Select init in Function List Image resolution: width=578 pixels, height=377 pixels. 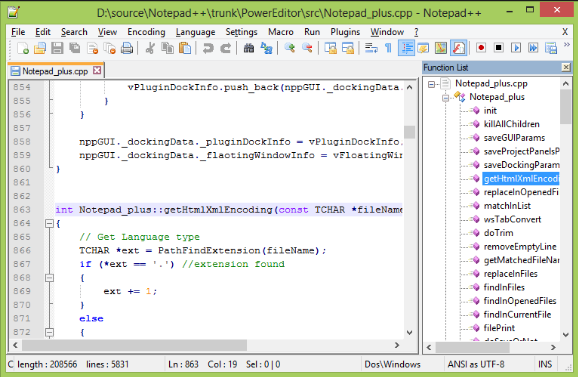coord(490,111)
